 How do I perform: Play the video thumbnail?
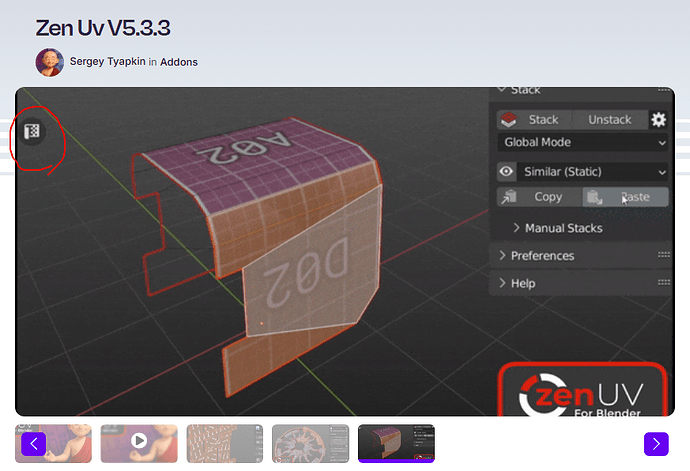coord(139,440)
